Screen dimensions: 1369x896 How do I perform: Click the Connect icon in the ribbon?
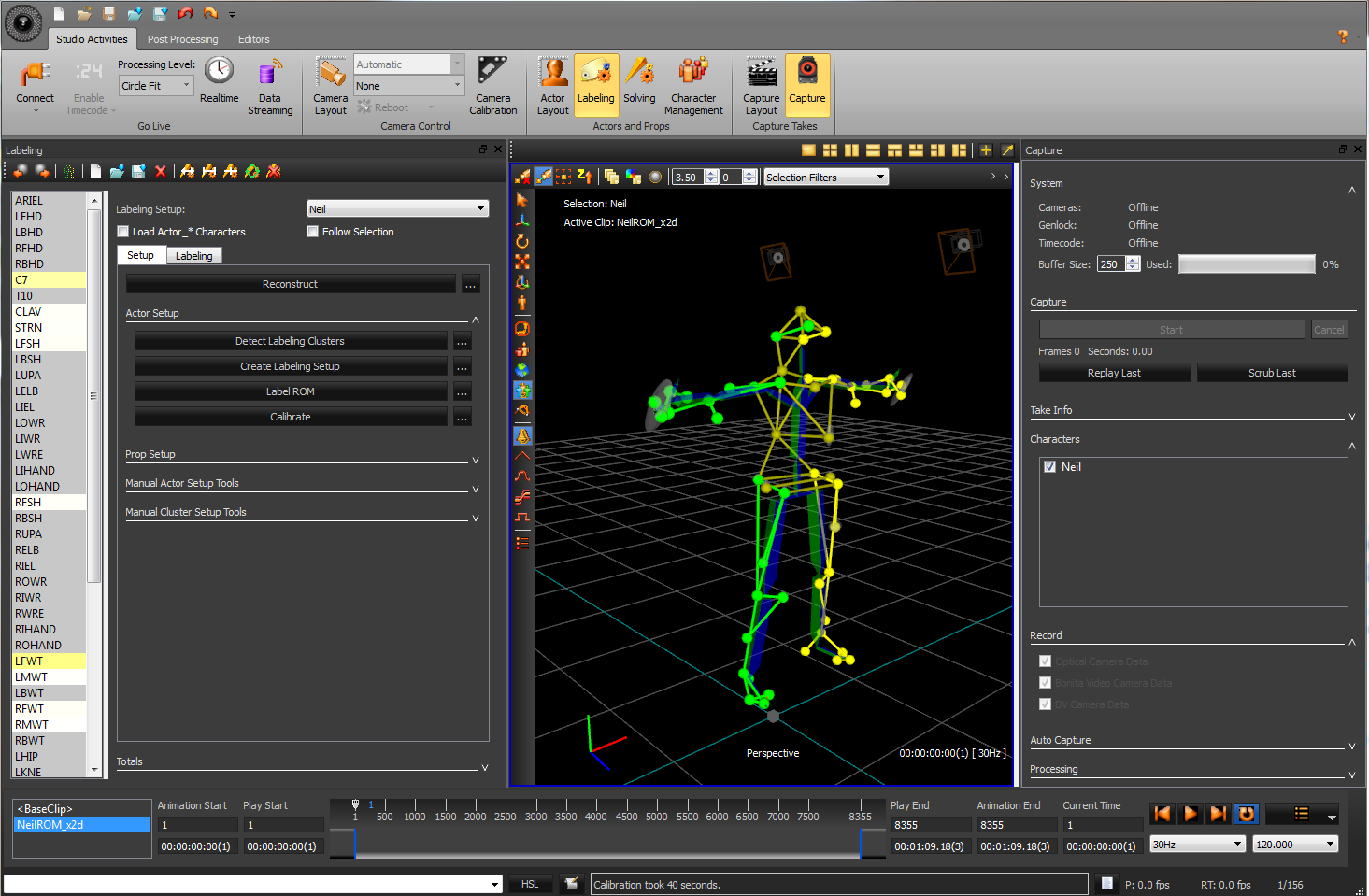point(35,75)
